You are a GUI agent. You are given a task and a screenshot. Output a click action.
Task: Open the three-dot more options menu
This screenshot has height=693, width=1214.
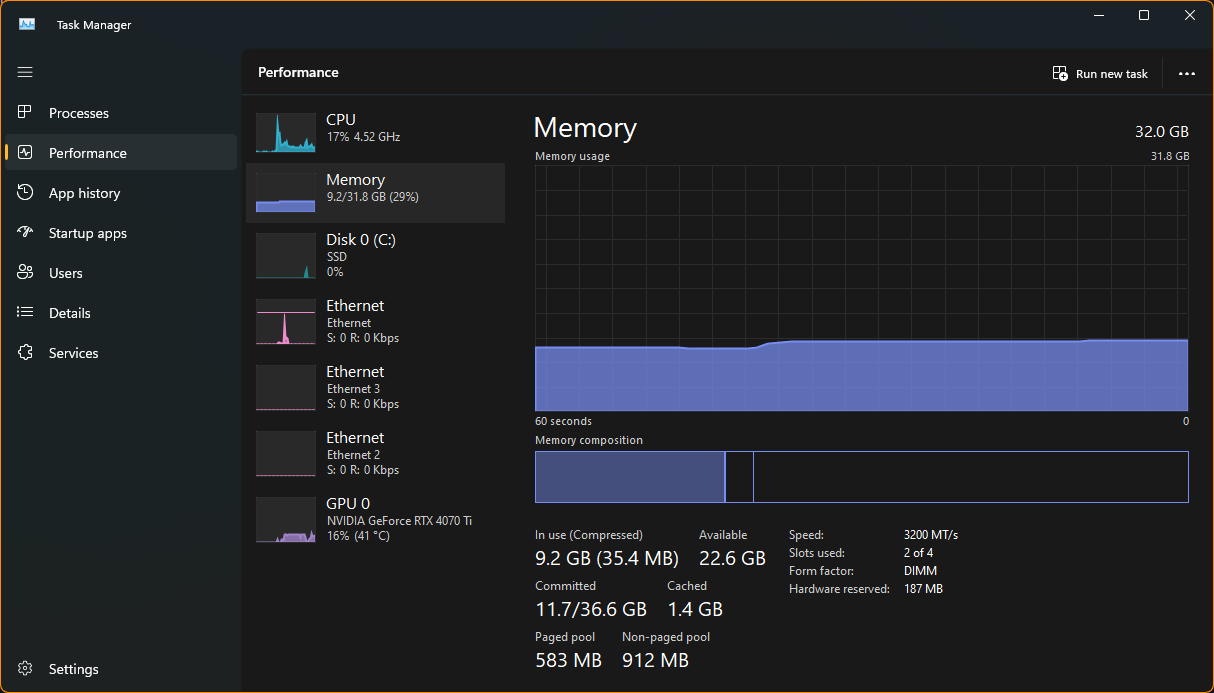1187,74
